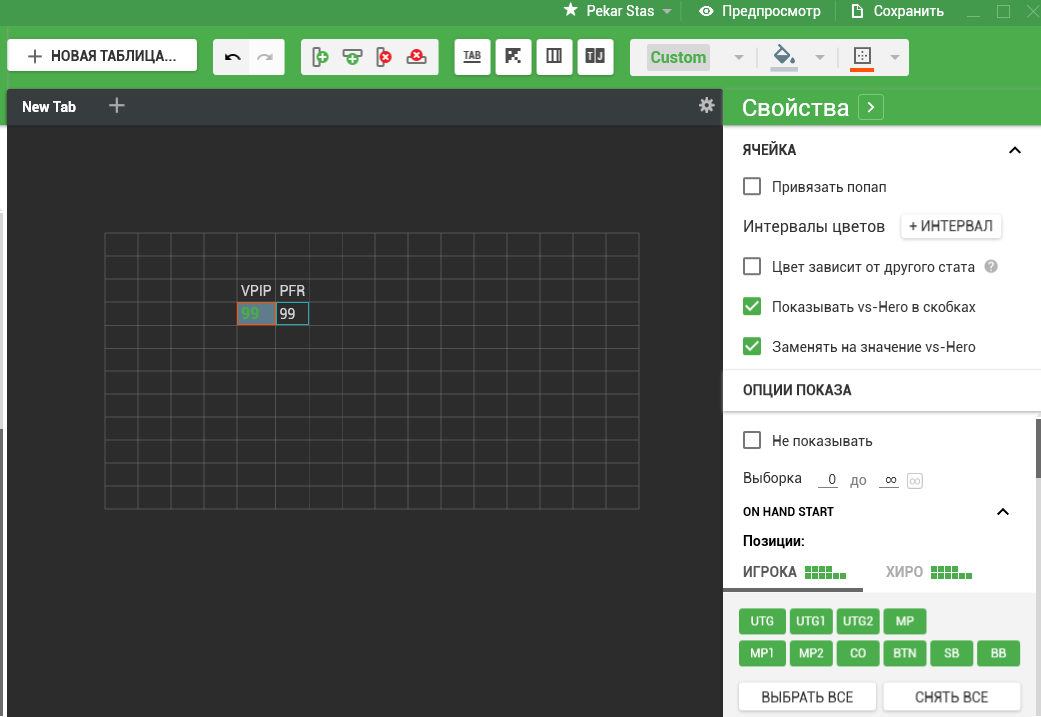Click the delete row icon
The width and height of the screenshot is (1041, 717).
416,57
